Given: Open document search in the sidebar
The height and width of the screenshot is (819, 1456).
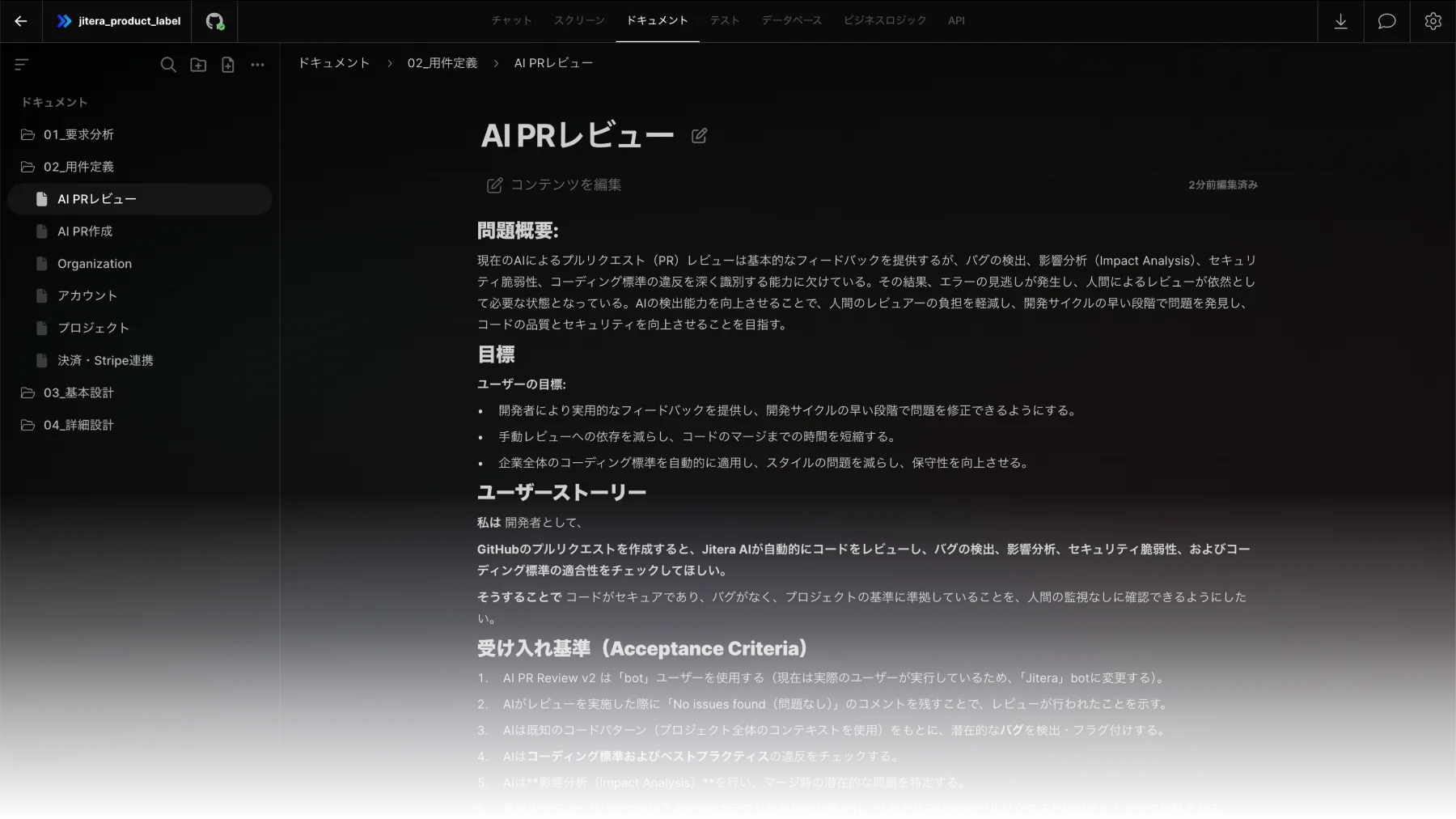Looking at the screenshot, I should (168, 65).
